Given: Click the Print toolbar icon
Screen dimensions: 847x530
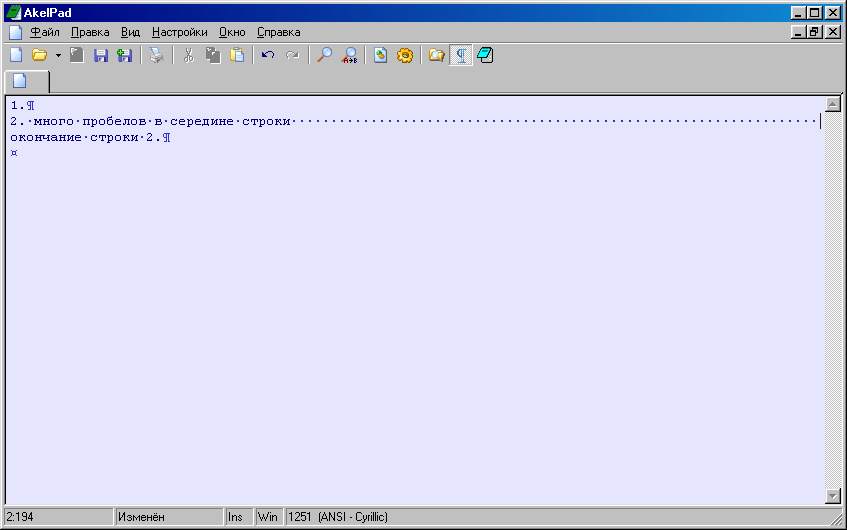Looking at the screenshot, I should tap(156, 56).
